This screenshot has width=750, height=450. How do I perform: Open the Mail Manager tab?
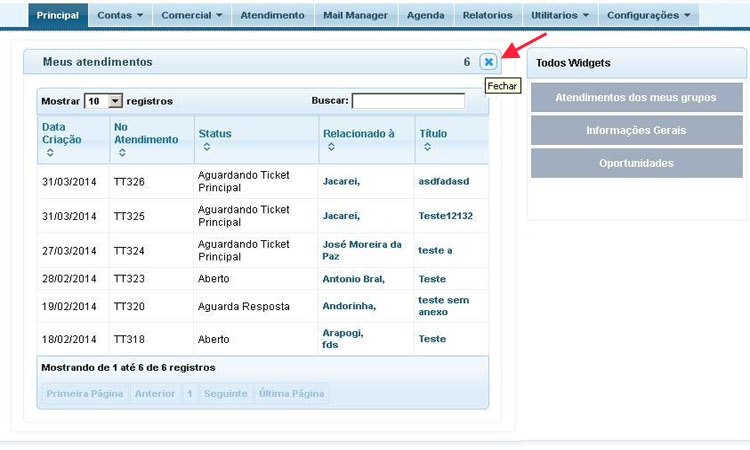(354, 15)
